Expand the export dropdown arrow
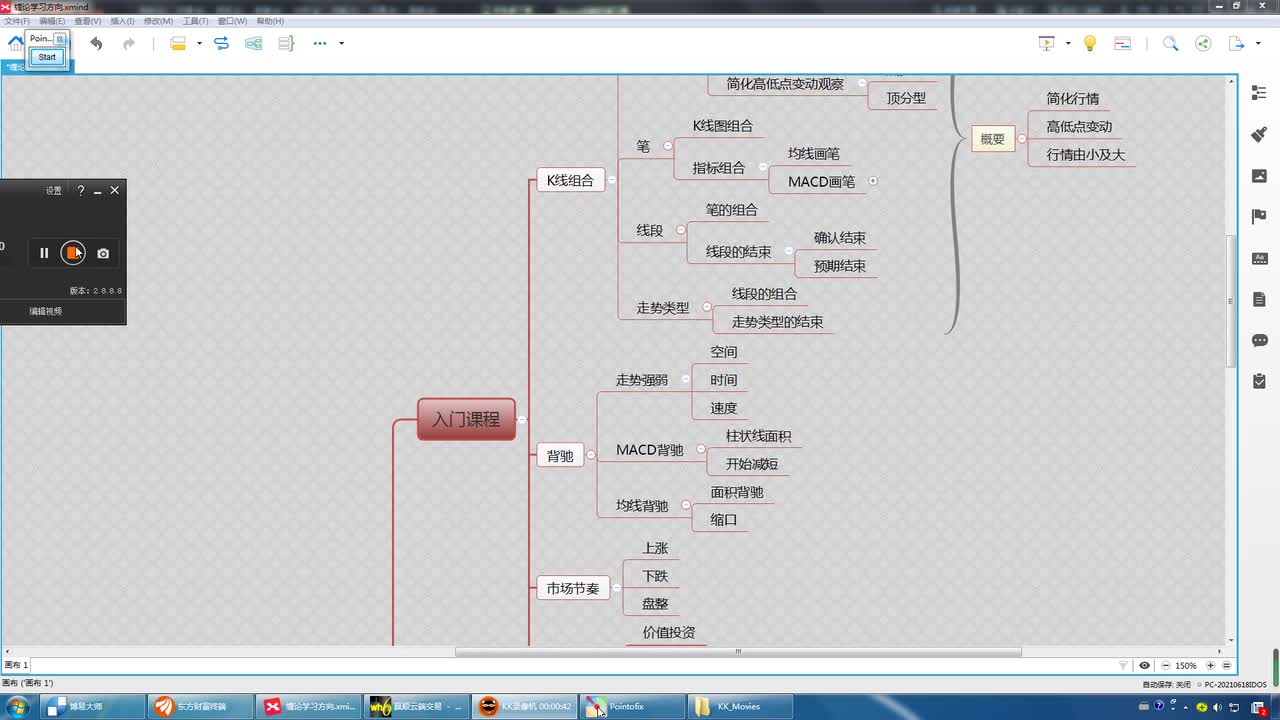The width and height of the screenshot is (1280, 720). click(1257, 43)
